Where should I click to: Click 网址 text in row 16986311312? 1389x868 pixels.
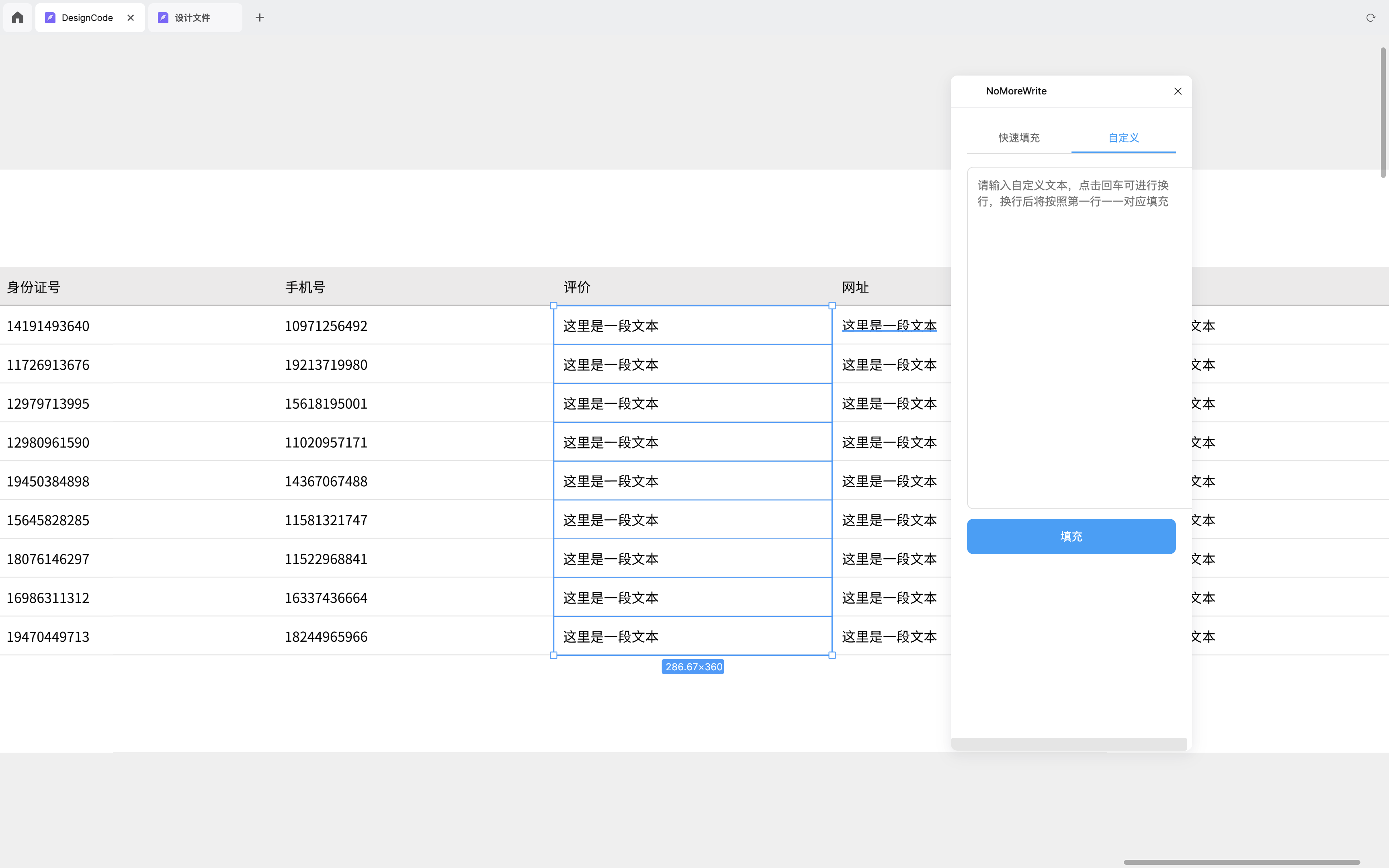click(889, 598)
